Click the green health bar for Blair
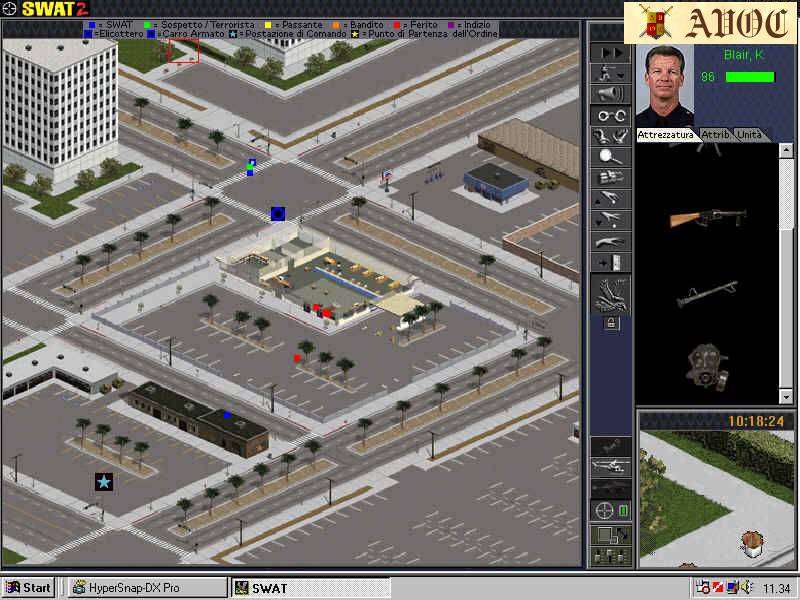The height and width of the screenshot is (600, 800). point(749,77)
